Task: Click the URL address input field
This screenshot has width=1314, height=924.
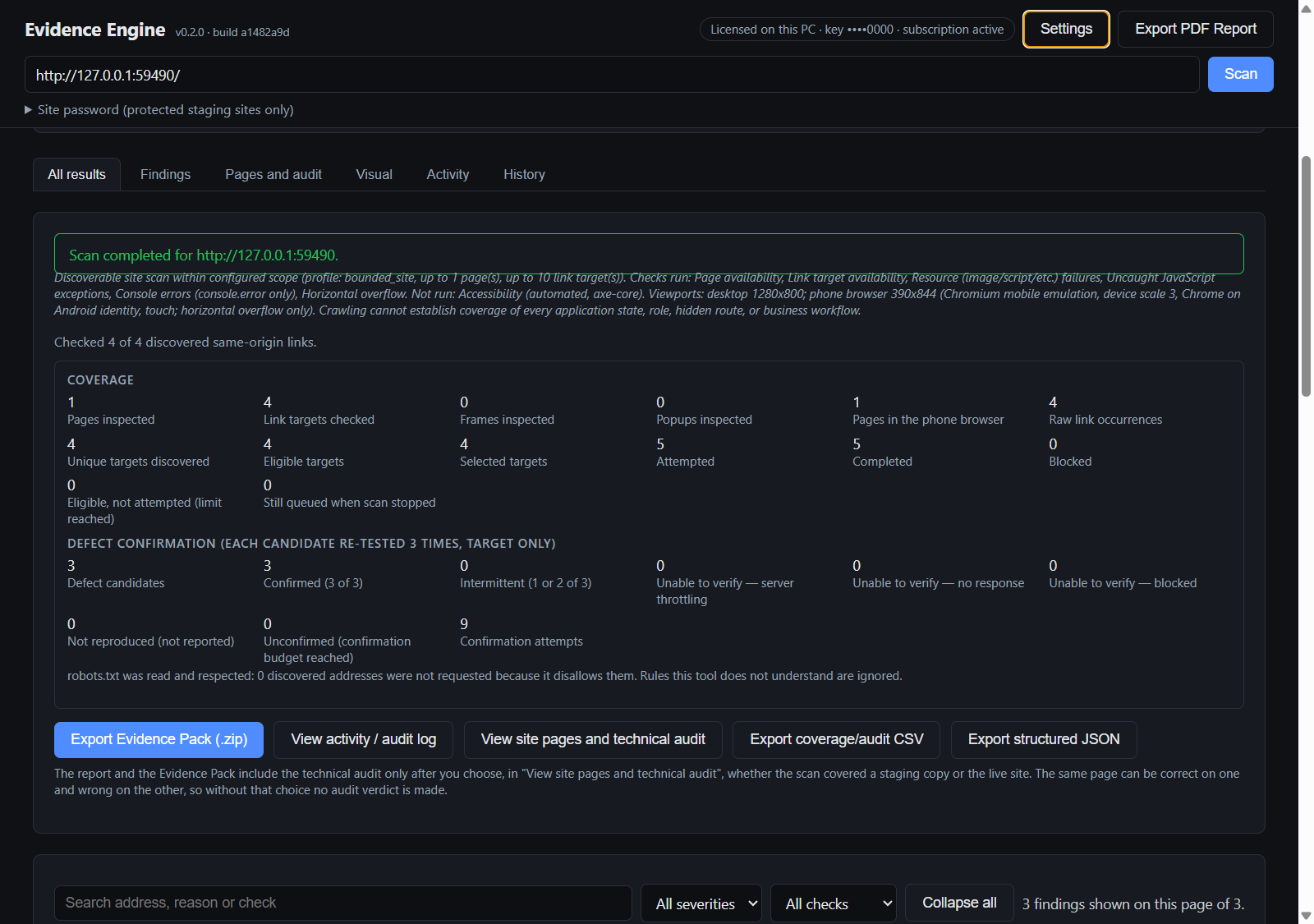Action: pos(612,75)
